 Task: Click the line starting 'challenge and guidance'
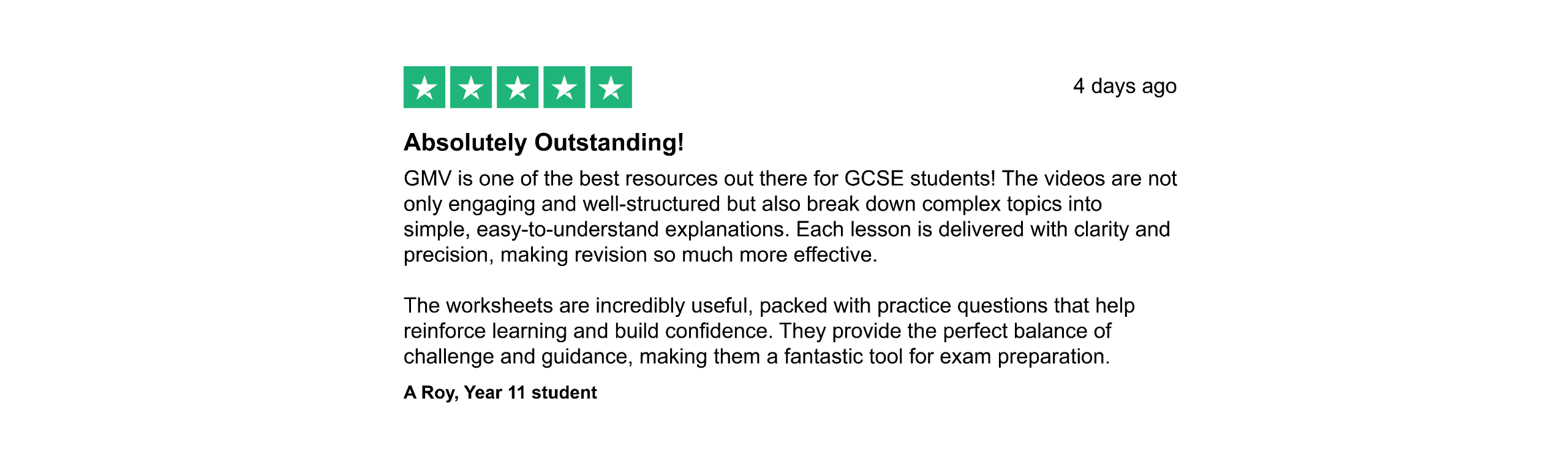[756, 357]
